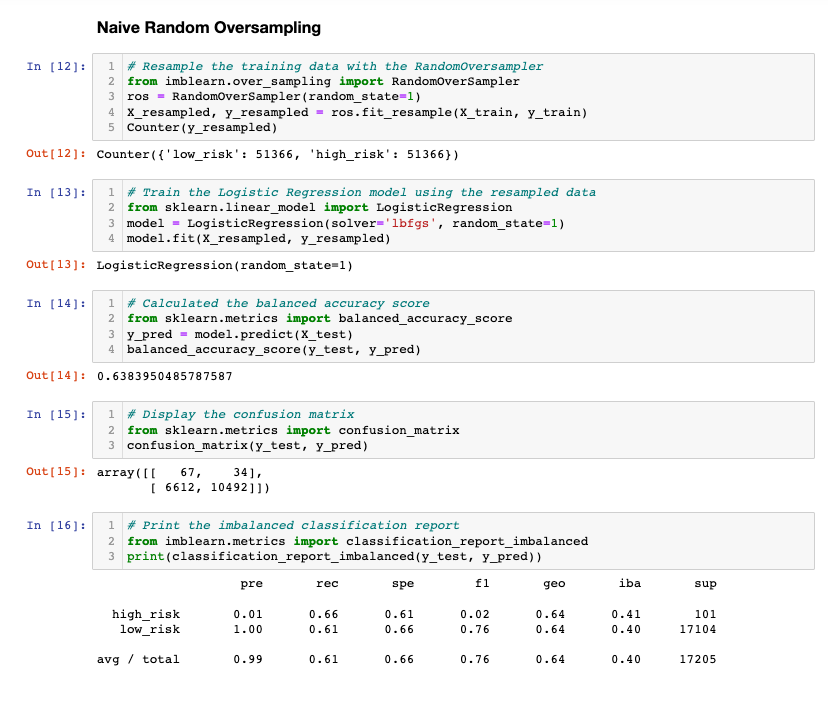The width and height of the screenshot is (828, 704).
Task: Click the confusion_matrix import line
Action: (293, 430)
